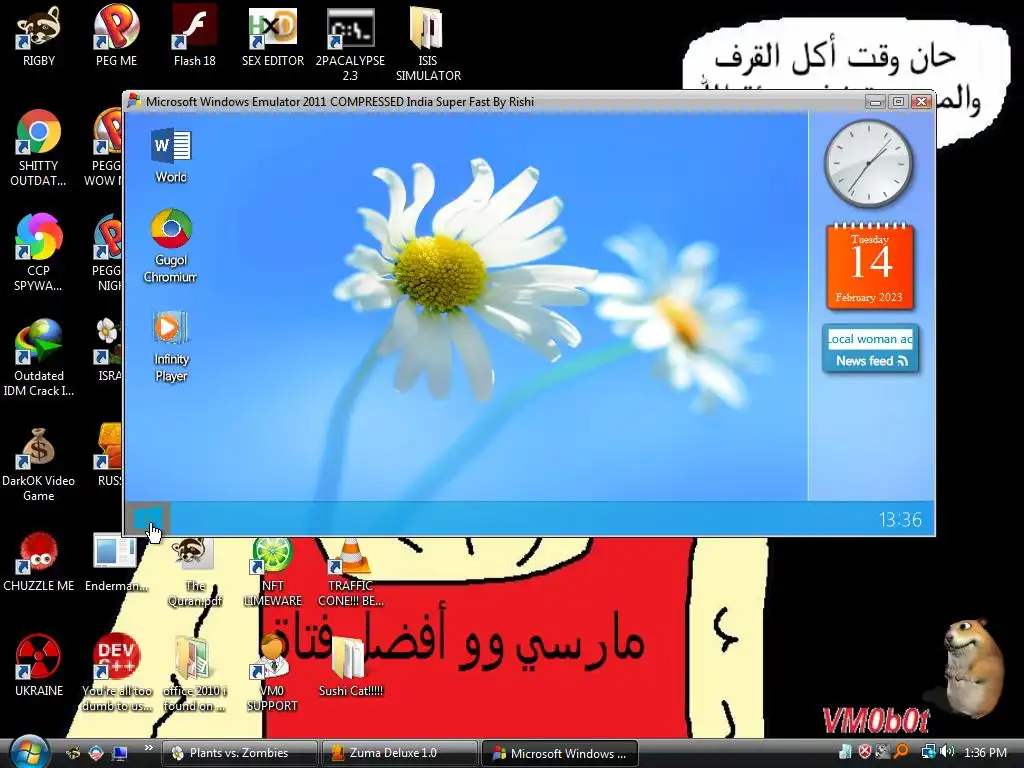Open the HxD SEX EDITOR shortcut
This screenshot has height=768, width=1024.
click(273, 36)
